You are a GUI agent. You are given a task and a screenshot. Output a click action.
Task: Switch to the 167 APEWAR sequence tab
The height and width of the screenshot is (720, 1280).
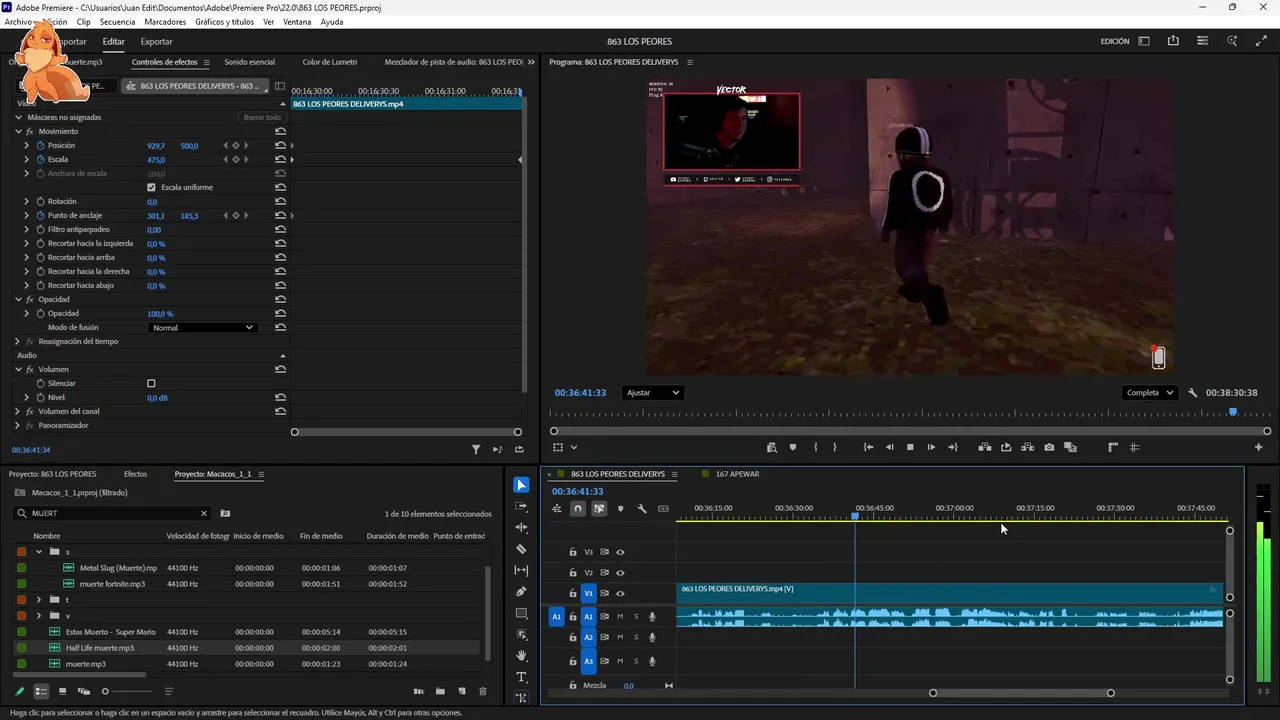737,474
